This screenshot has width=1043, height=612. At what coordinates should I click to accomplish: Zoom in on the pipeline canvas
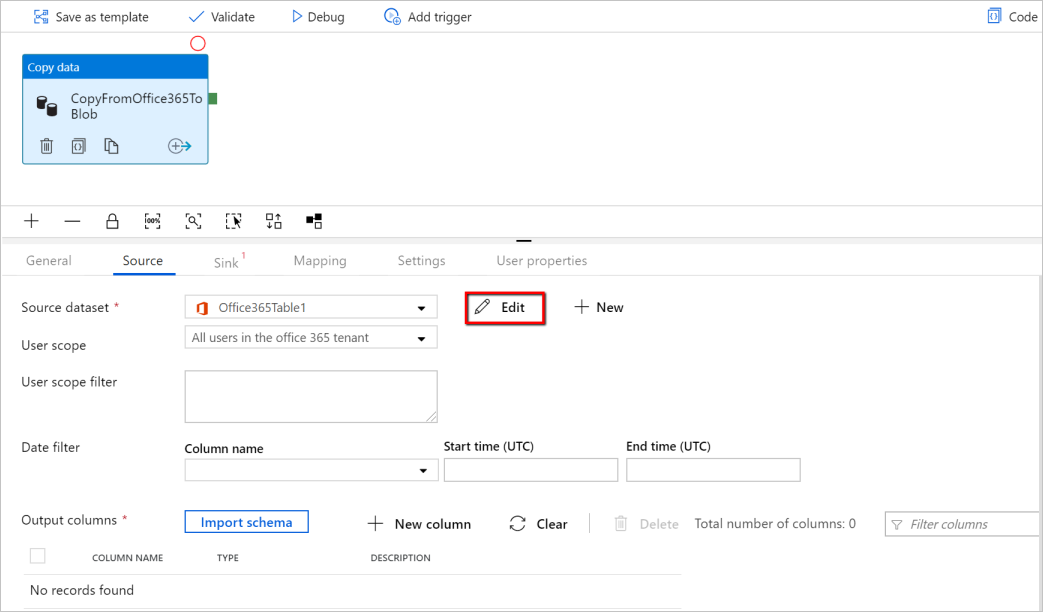31,221
